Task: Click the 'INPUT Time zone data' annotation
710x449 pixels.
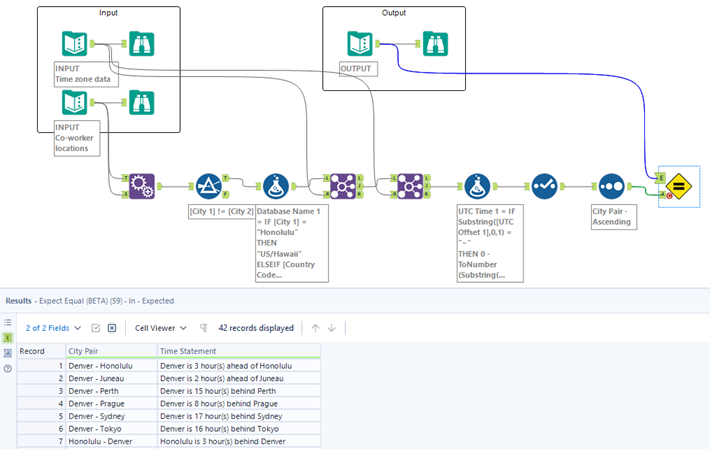Action: click(86, 74)
